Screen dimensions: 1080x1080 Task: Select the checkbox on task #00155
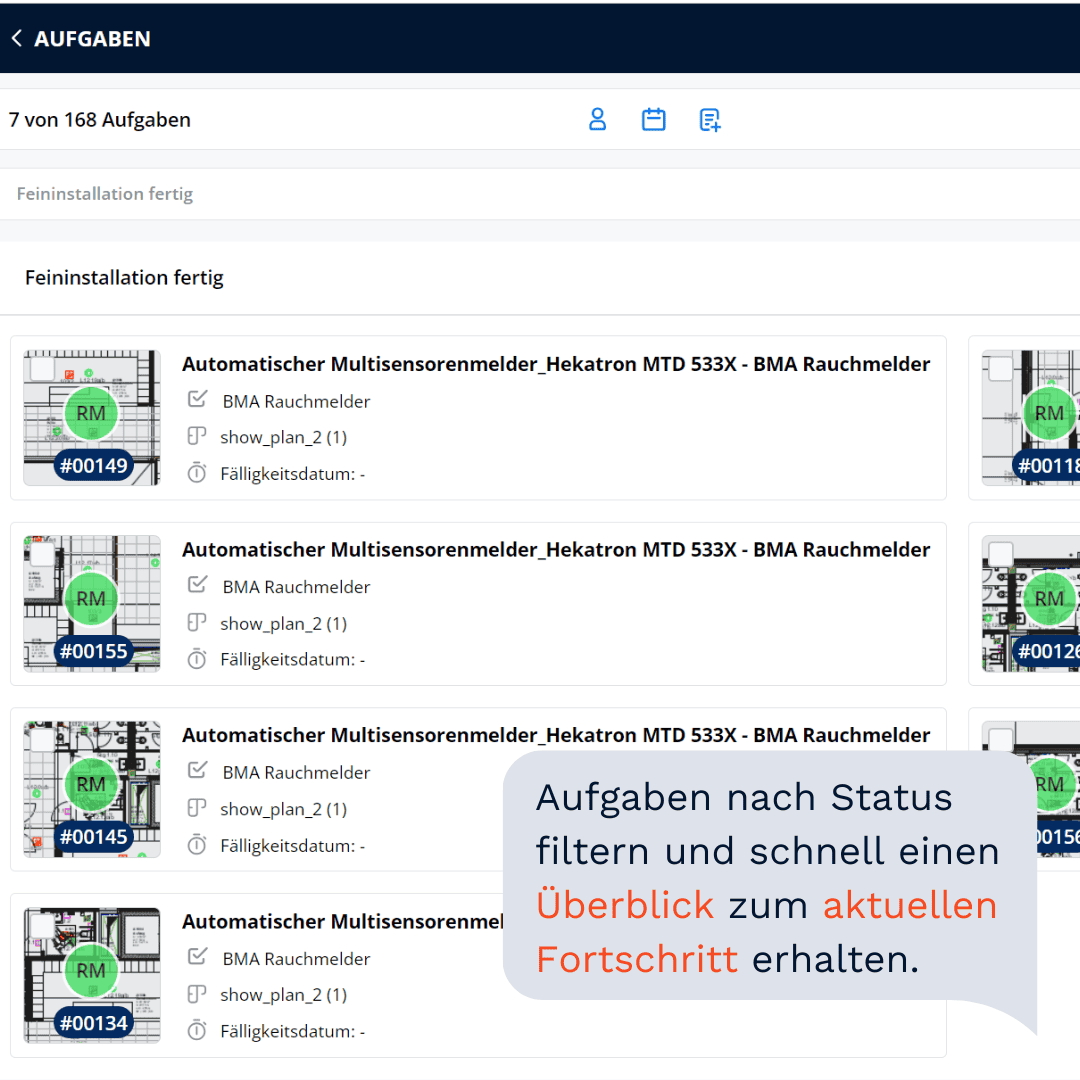[42, 555]
